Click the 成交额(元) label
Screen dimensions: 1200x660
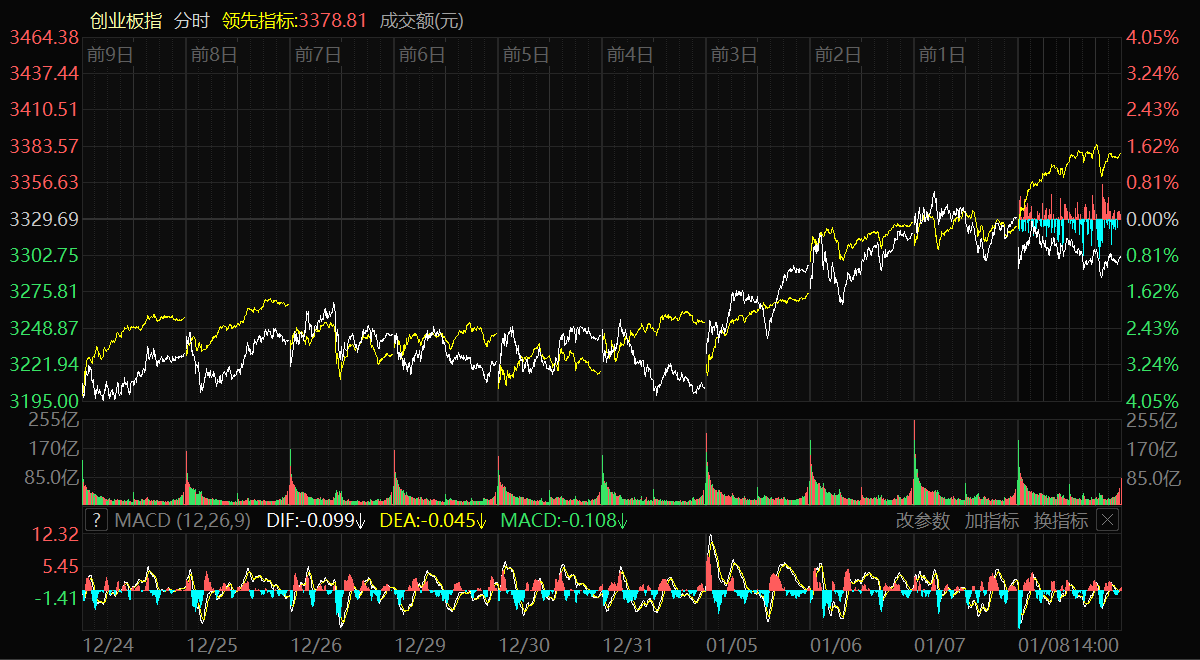click(422, 20)
